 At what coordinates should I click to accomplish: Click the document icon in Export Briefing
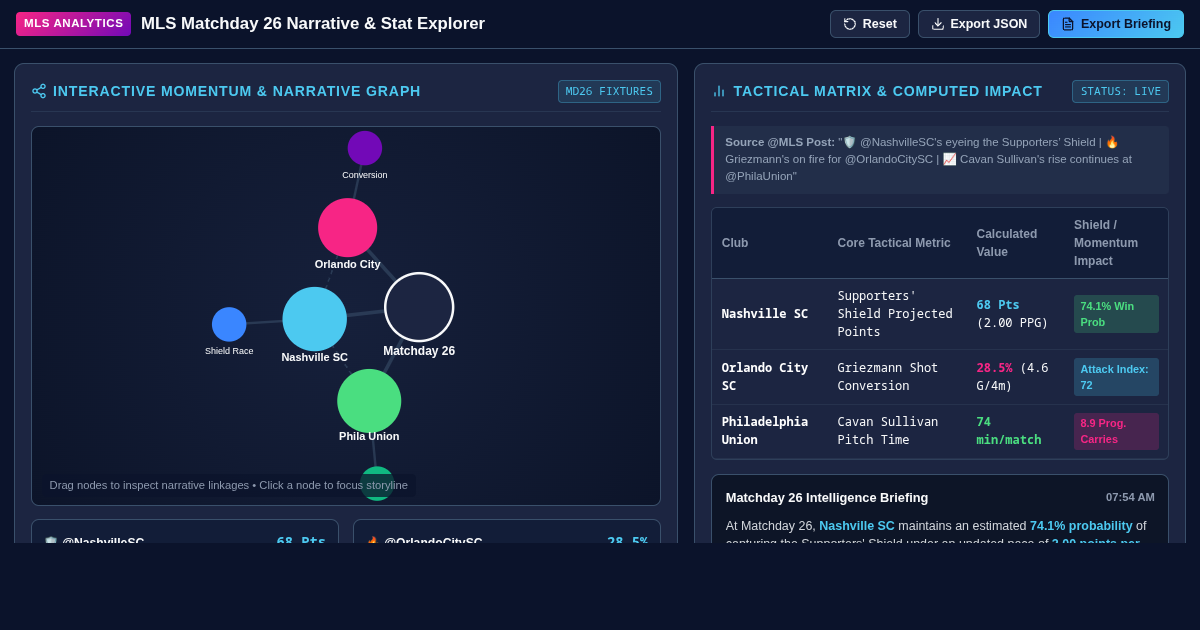1068,24
